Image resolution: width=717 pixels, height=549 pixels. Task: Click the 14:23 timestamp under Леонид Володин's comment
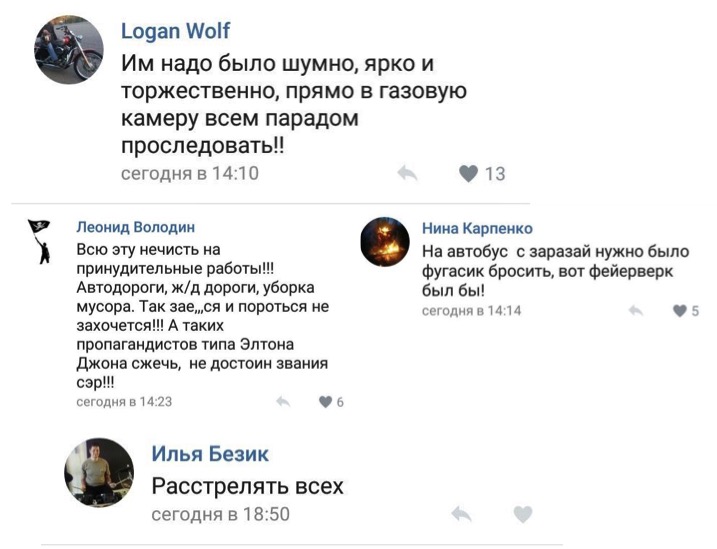(125, 401)
